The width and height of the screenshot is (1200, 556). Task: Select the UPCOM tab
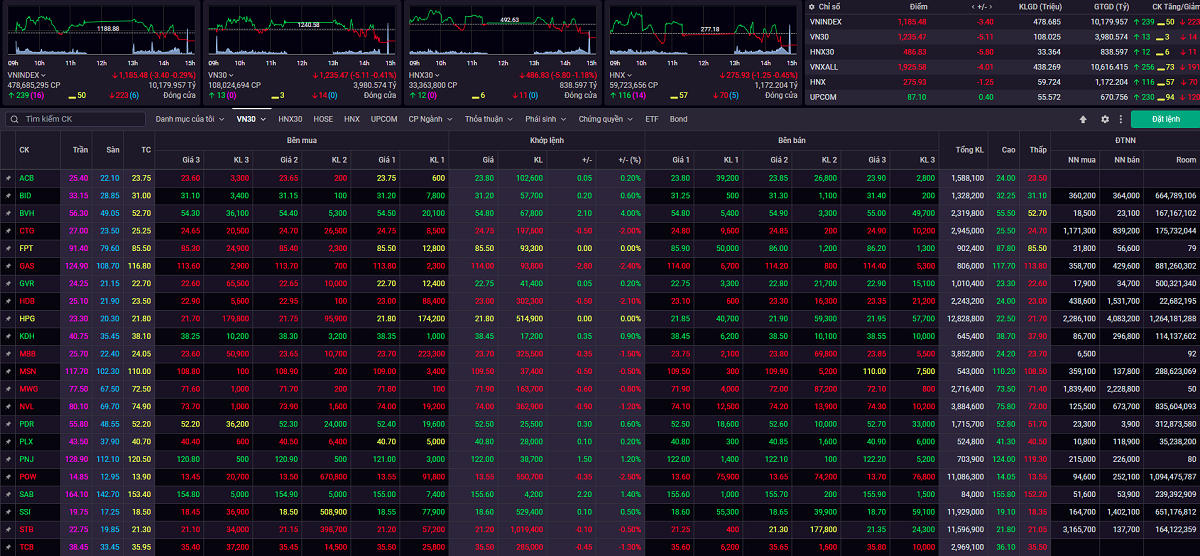tap(384, 119)
